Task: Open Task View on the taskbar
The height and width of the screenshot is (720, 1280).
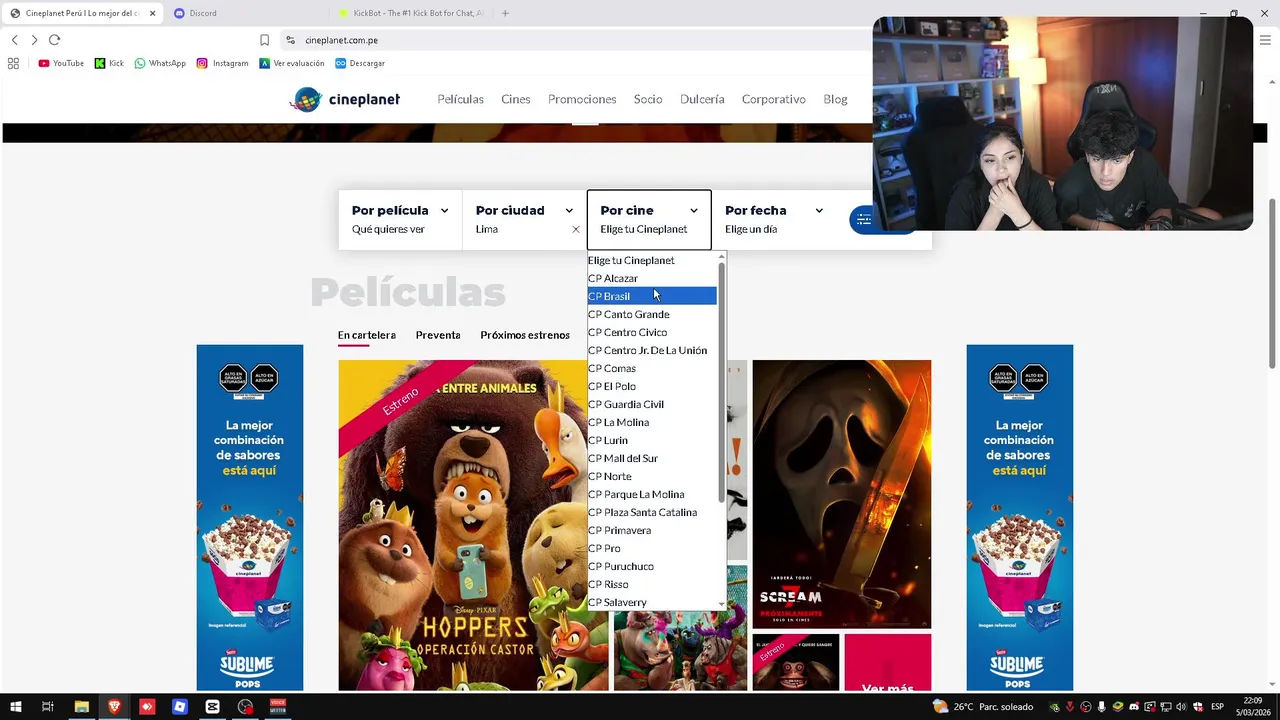Action: 47,707
